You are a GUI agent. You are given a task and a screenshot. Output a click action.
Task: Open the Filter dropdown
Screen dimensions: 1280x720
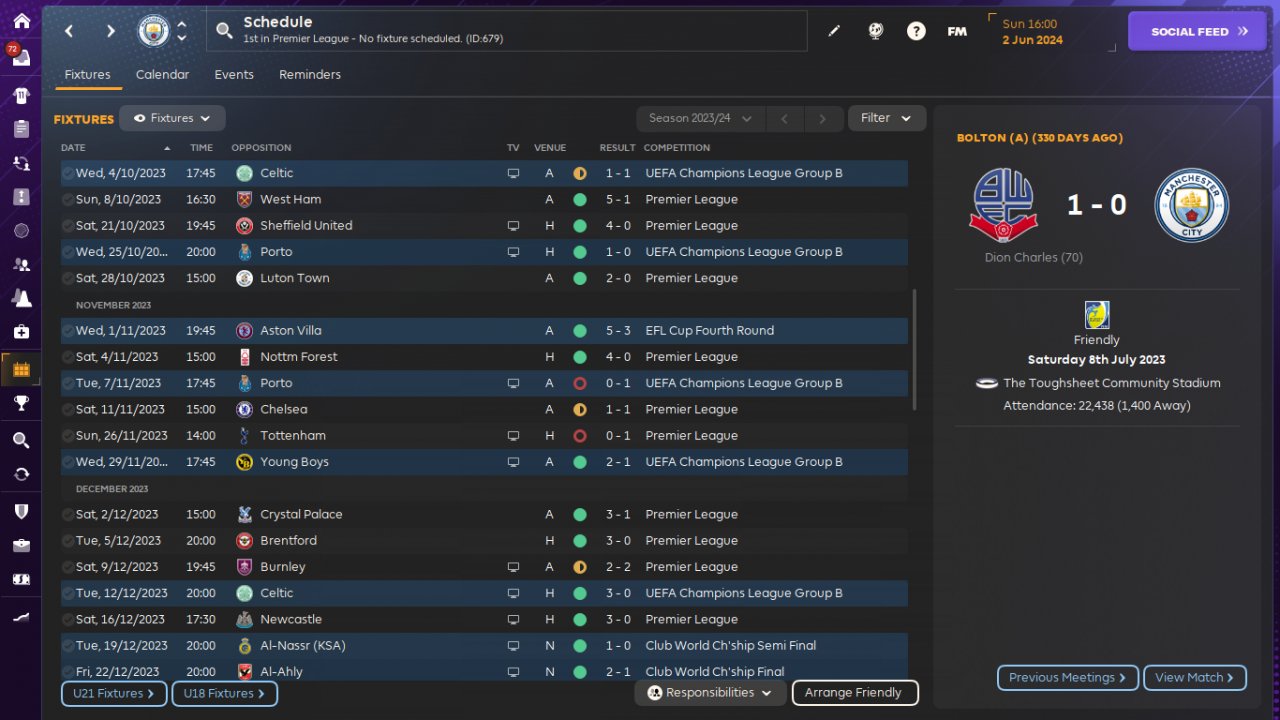[887, 118]
